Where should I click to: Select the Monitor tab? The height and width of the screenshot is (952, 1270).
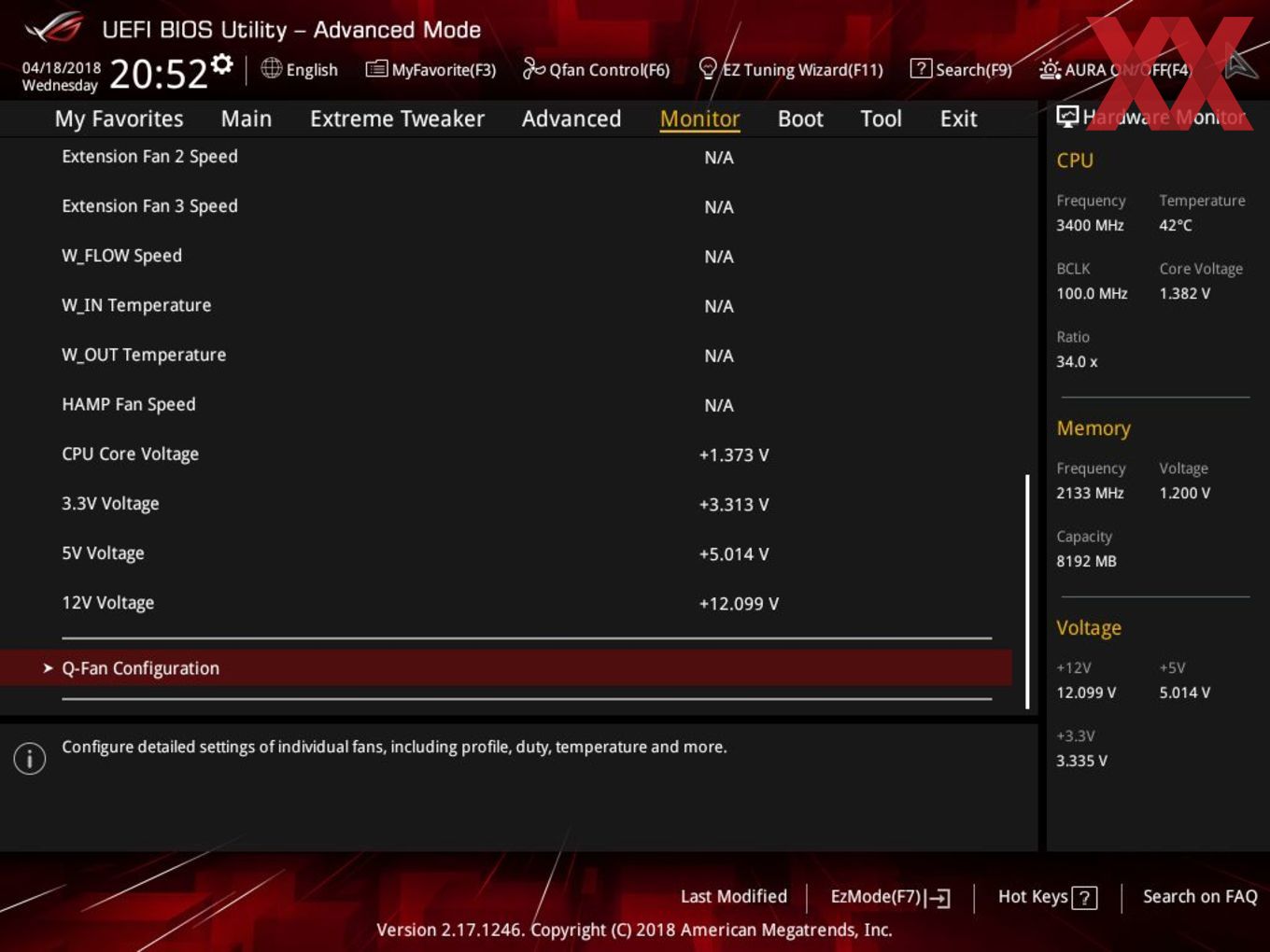(x=699, y=119)
